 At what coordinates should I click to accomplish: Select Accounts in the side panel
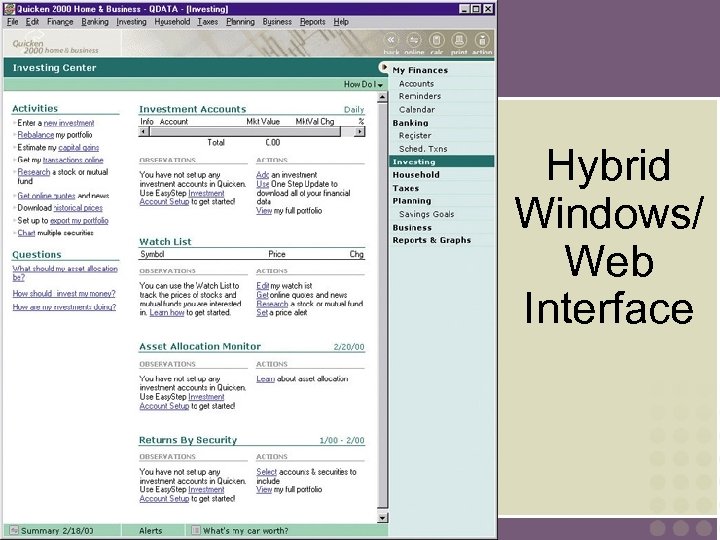(416, 84)
